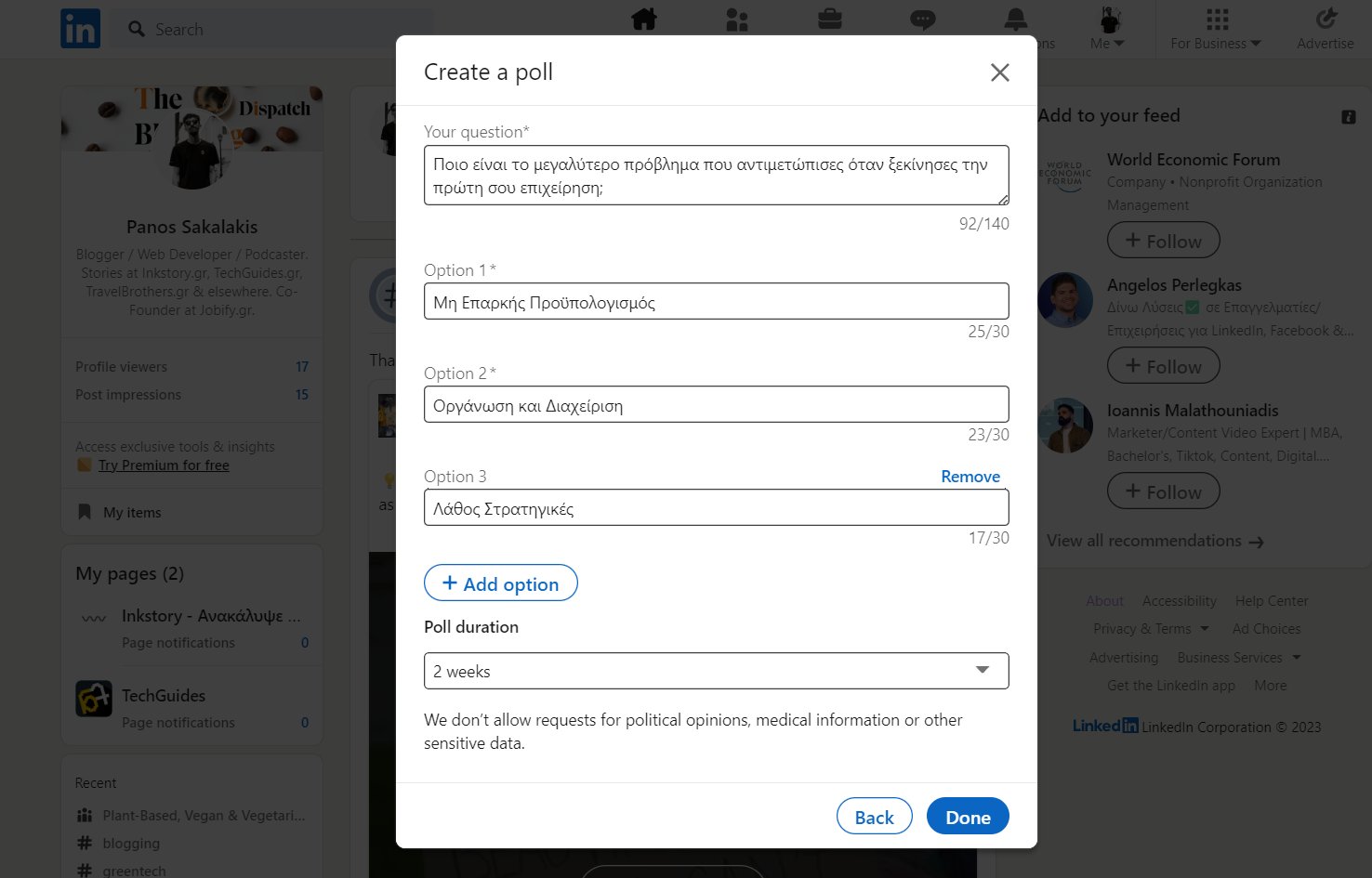Click the LinkedIn logo icon
The image size is (1372, 878).
[x=80, y=29]
